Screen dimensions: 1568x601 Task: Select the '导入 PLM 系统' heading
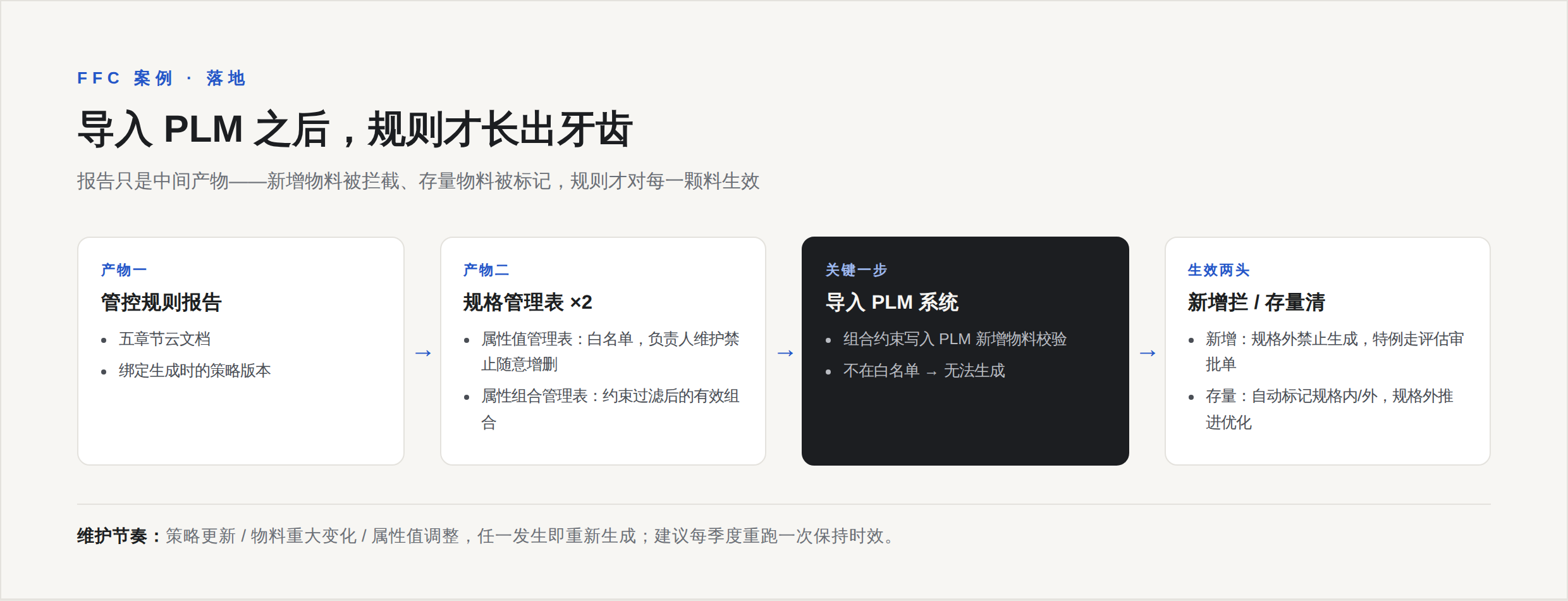point(891,302)
